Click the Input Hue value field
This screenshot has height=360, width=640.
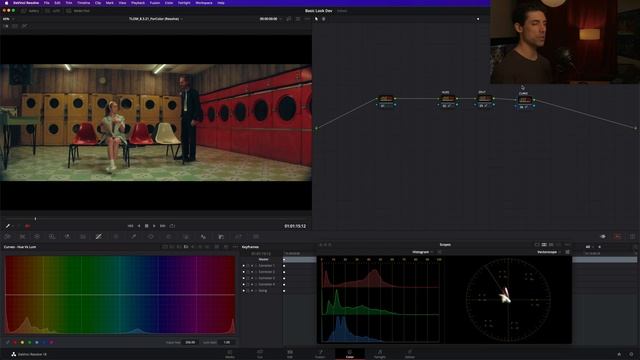point(190,342)
